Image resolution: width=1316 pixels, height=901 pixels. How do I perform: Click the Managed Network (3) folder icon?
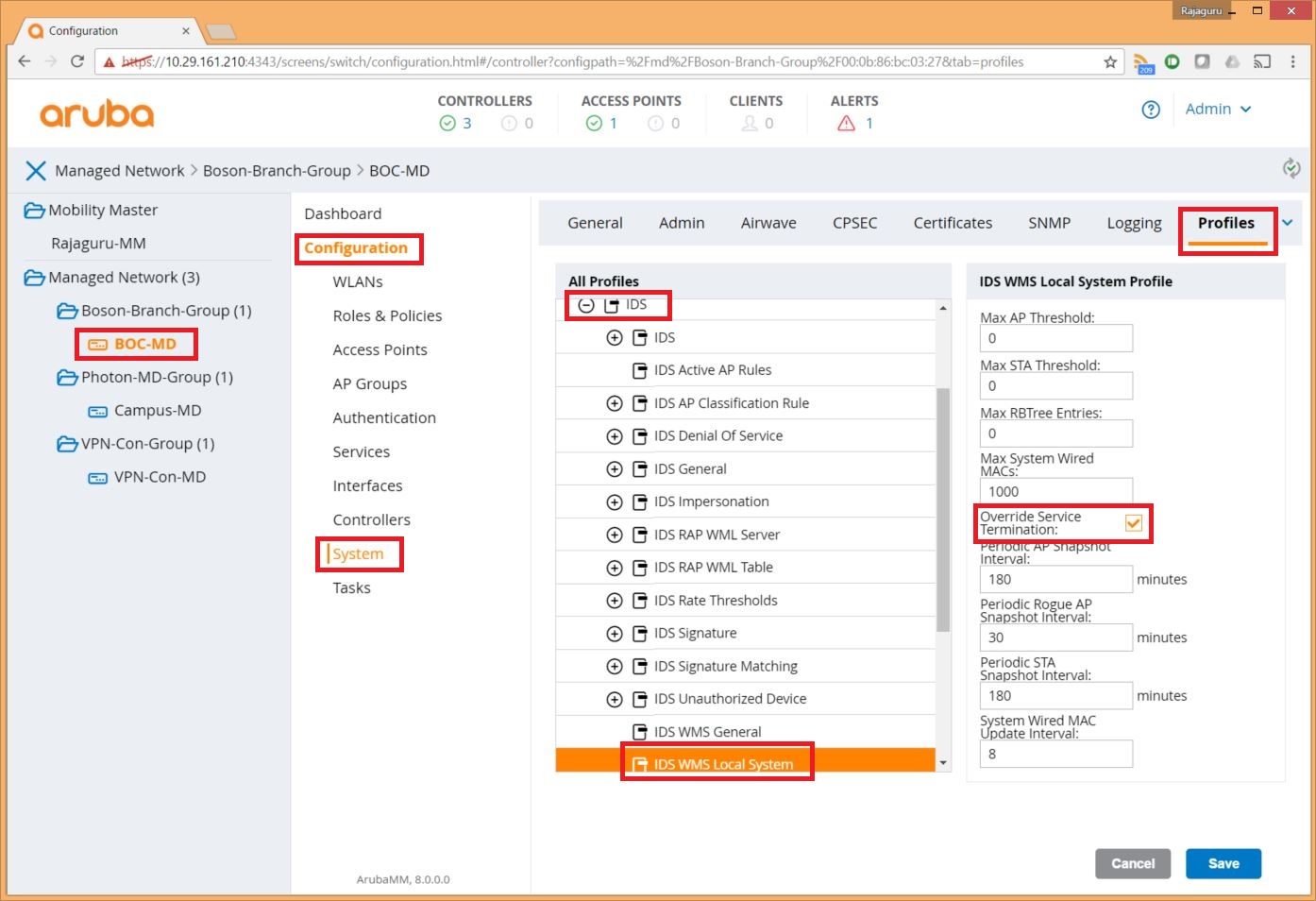34,278
